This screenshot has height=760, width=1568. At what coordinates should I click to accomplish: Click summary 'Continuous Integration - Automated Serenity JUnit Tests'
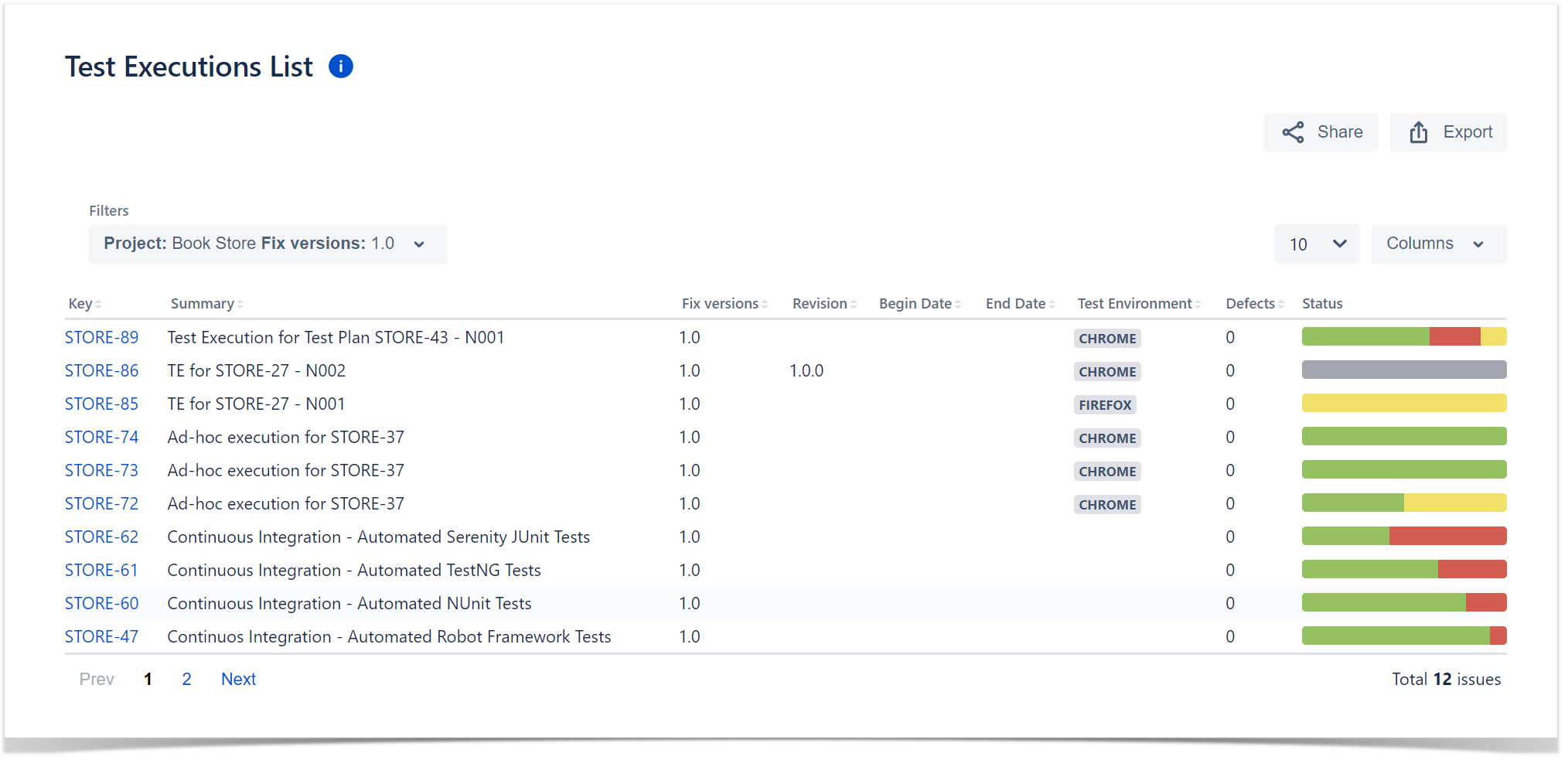[379, 537]
